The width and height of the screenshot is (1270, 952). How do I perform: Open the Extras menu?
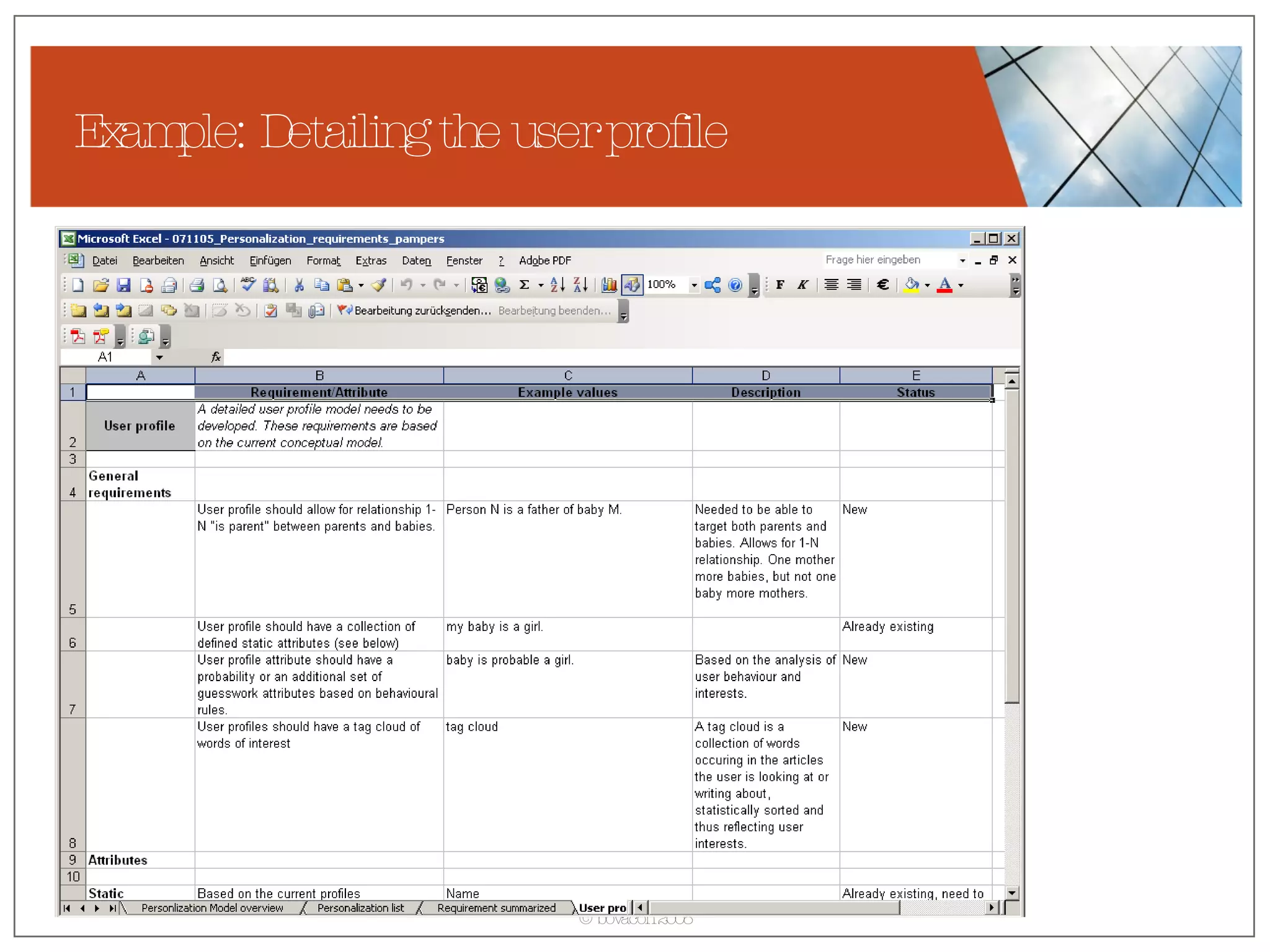click(371, 261)
